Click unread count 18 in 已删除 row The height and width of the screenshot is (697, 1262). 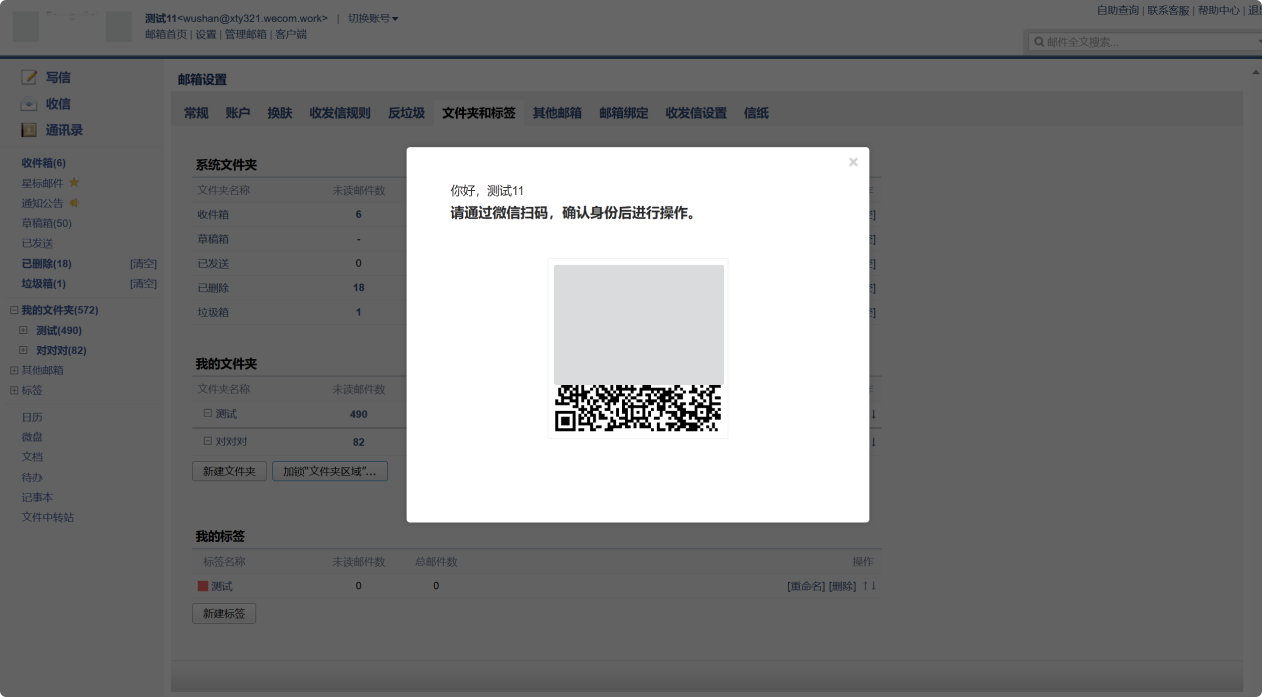point(358,288)
